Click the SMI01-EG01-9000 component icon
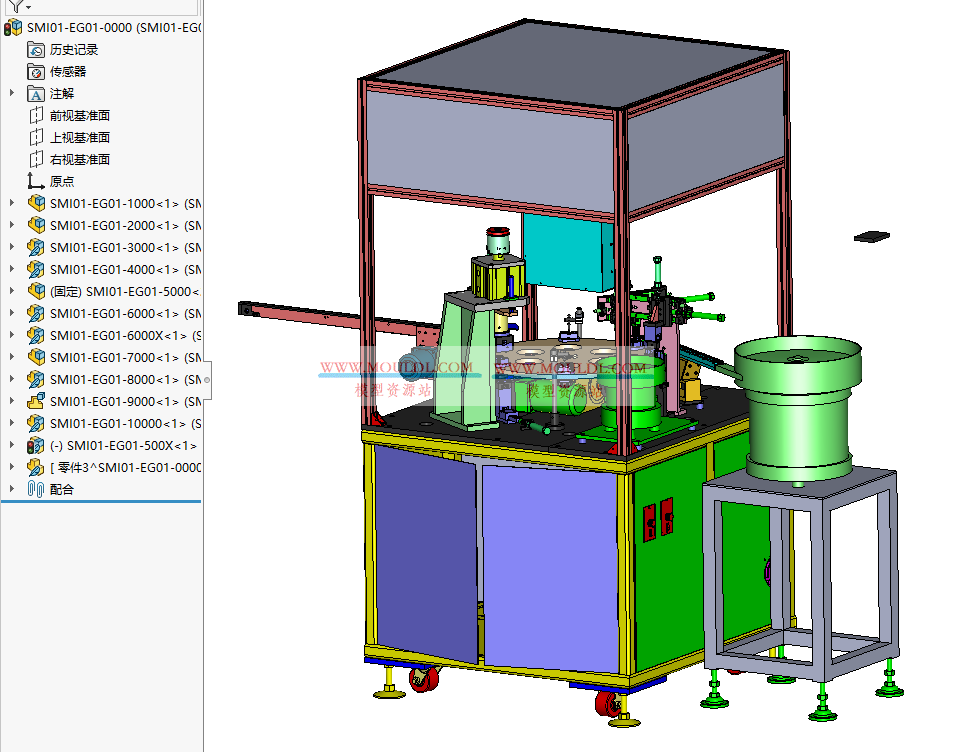The width and height of the screenshot is (969, 752). (36, 401)
